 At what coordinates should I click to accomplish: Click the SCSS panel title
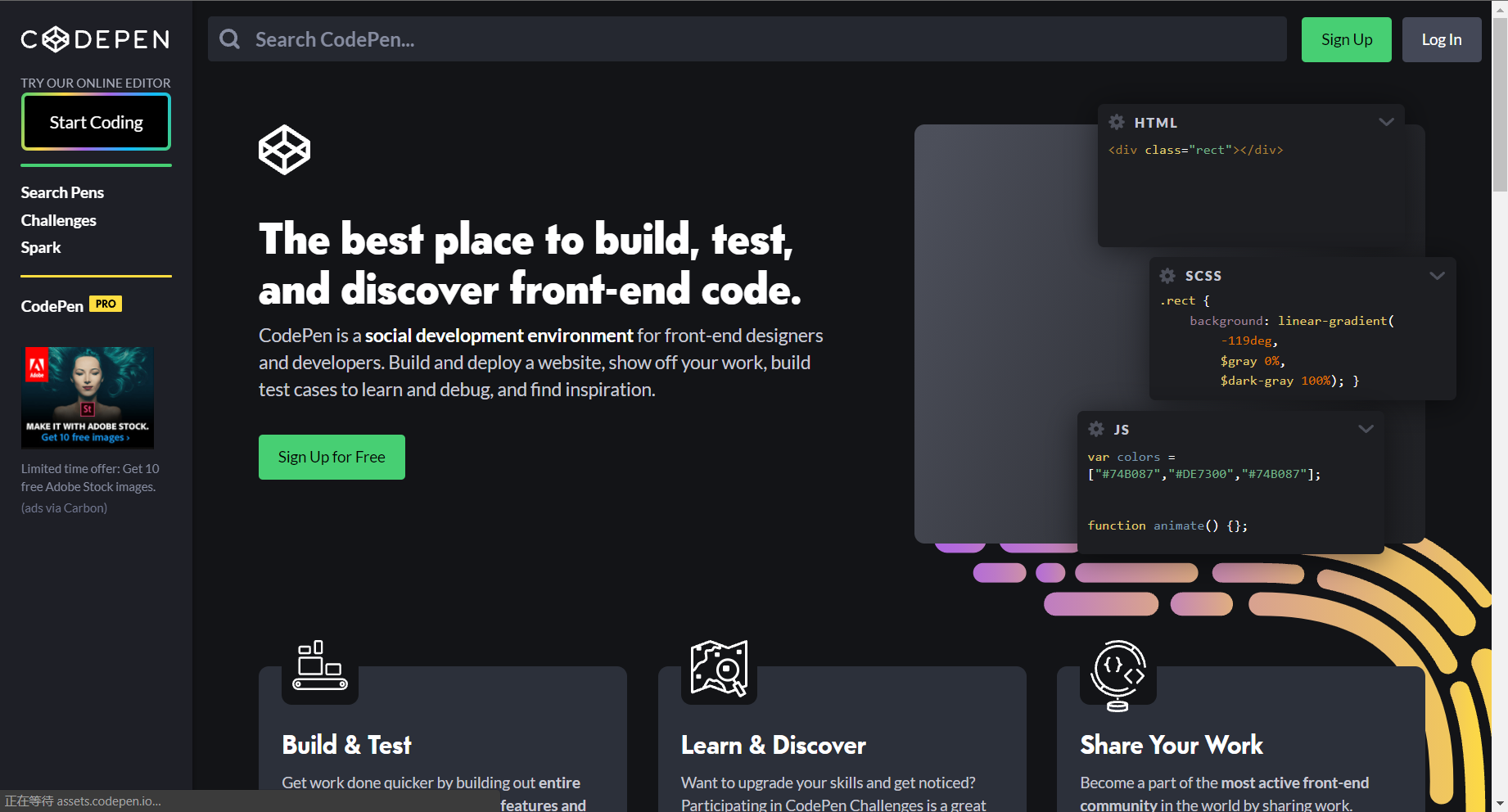click(1203, 276)
